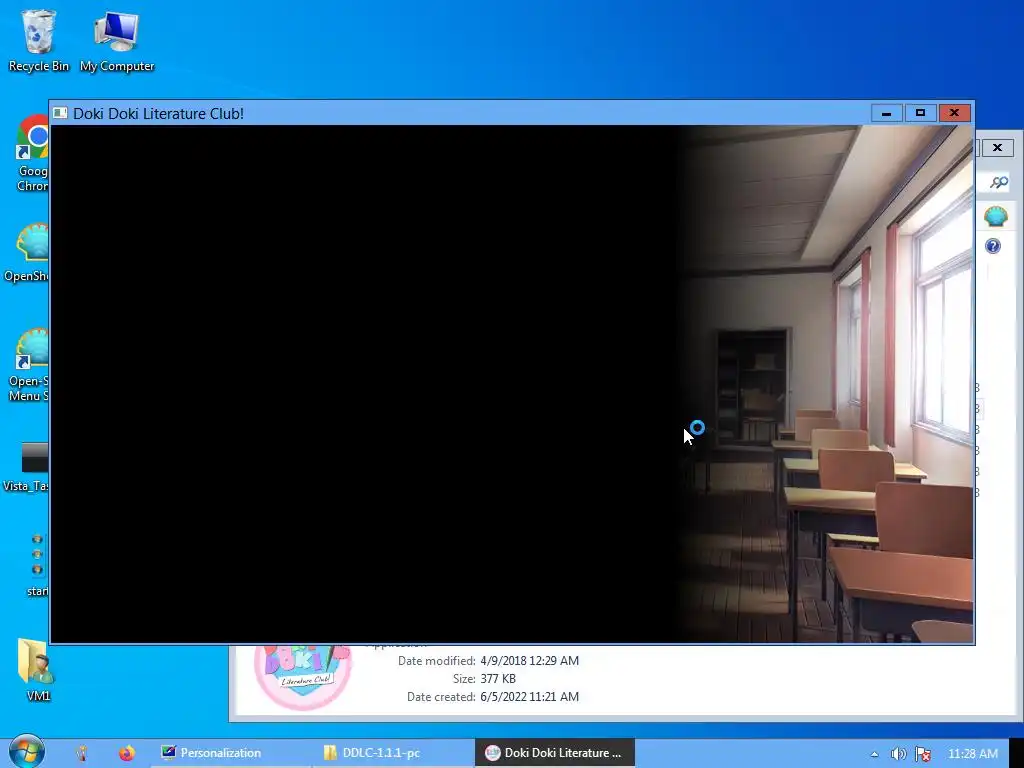Image resolution: width=1024 pixels, height=768 pixels.
Task: Open the Windows Start menu orb
Action: pyautogui.click(x=26, y=752)
